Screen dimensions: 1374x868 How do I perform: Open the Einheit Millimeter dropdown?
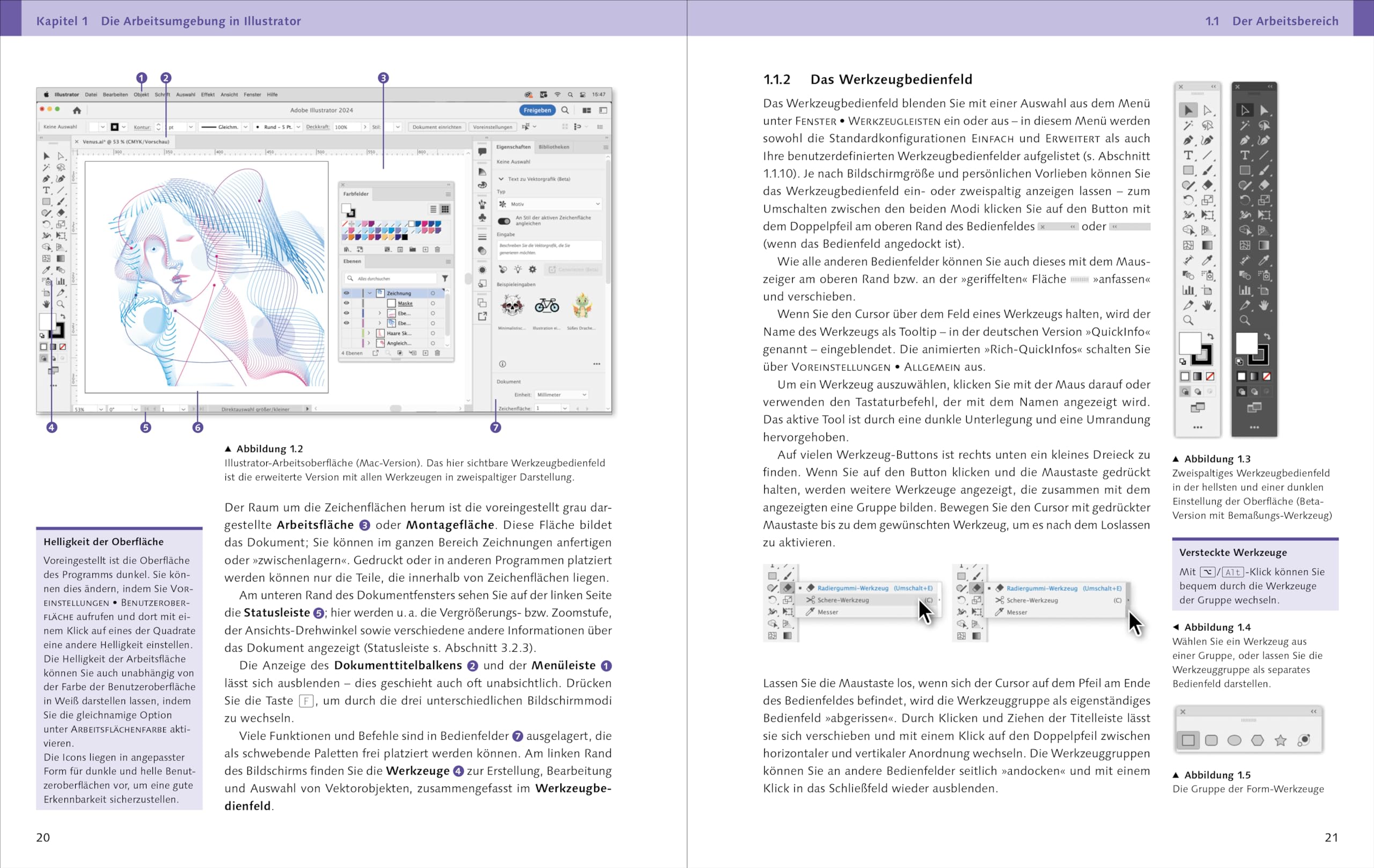tap(561, 395)
